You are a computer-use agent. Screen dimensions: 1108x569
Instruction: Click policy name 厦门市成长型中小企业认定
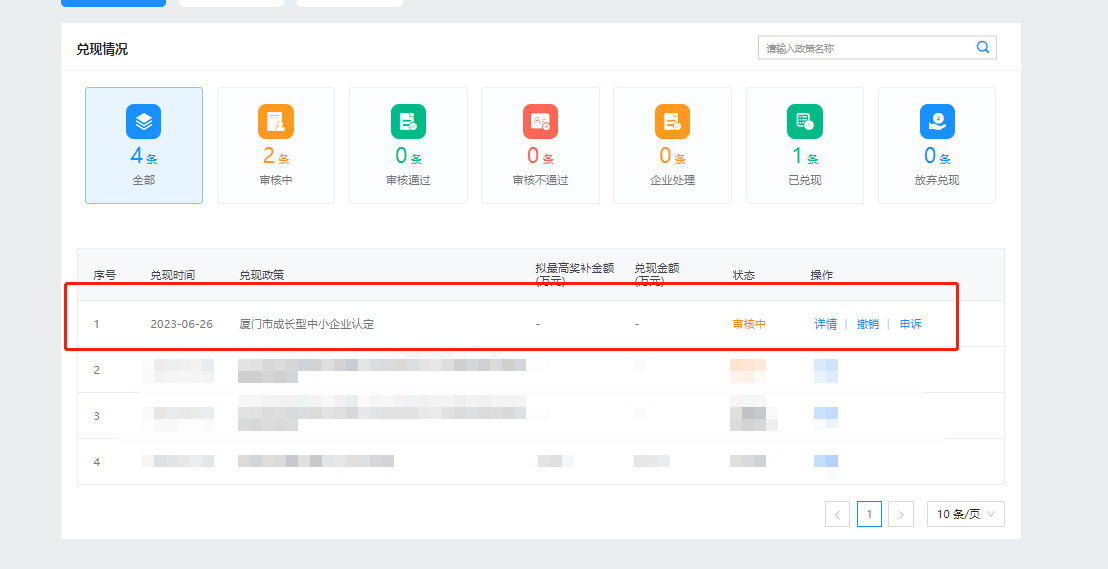(x=307, y=324)
